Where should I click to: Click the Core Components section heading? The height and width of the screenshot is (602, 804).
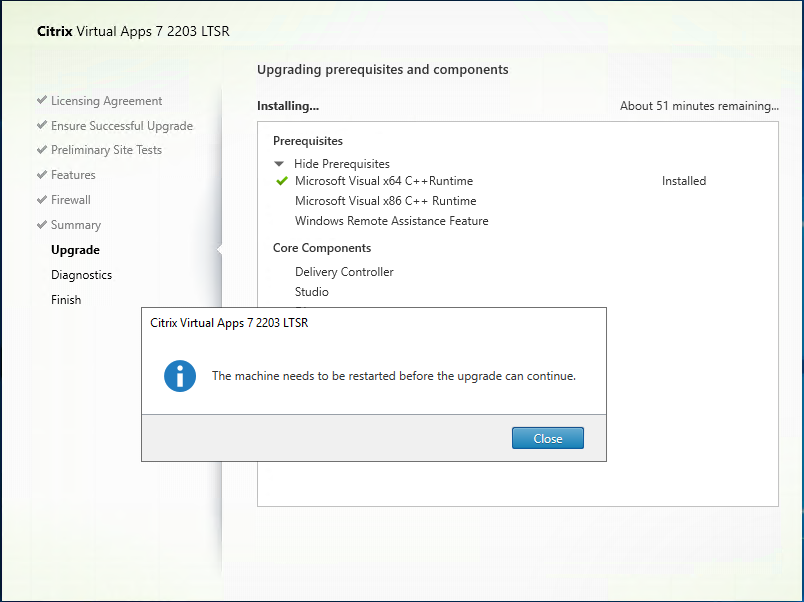[322, 248]
